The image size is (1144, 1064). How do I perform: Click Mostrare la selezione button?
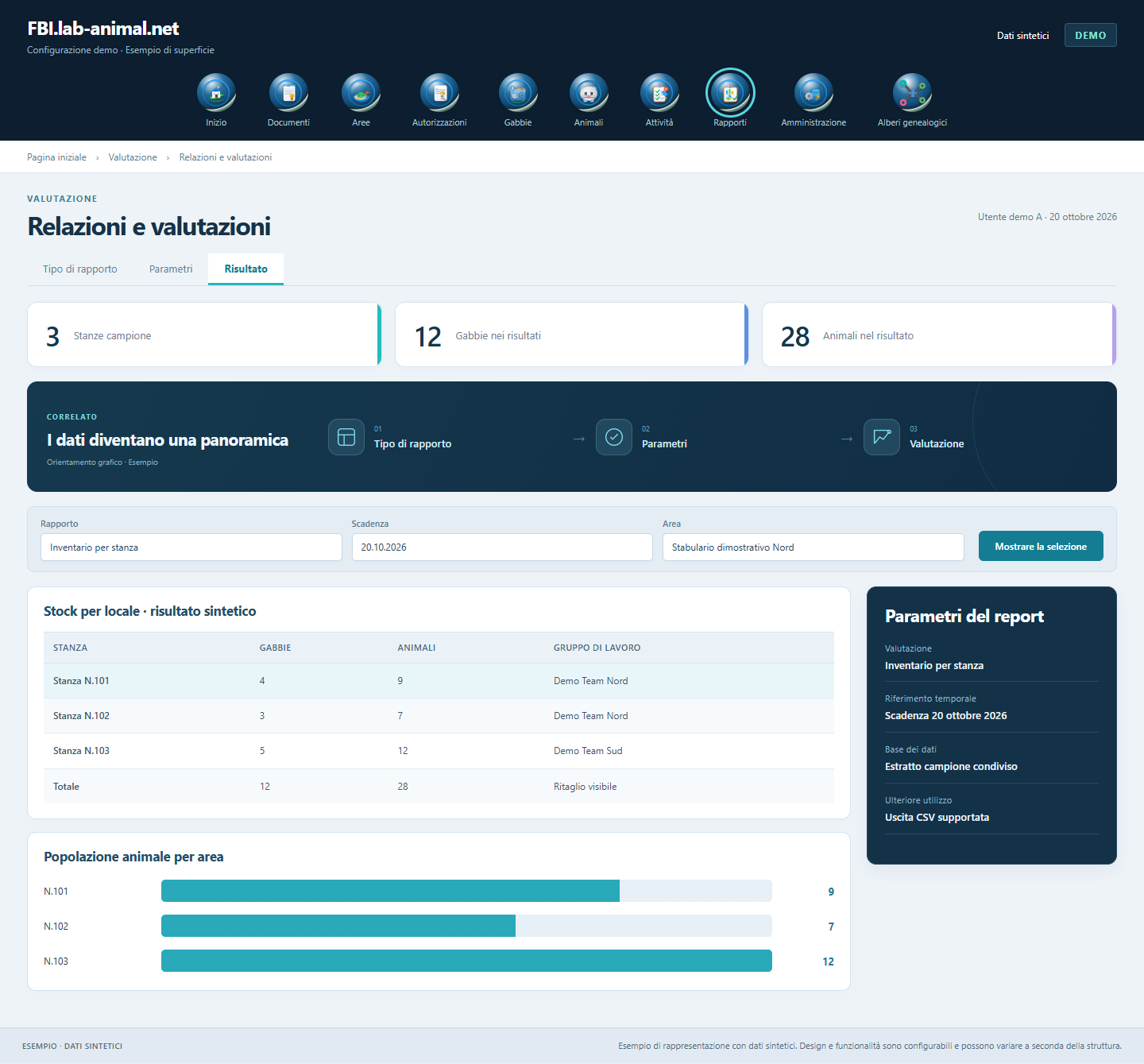(1041, 546)
